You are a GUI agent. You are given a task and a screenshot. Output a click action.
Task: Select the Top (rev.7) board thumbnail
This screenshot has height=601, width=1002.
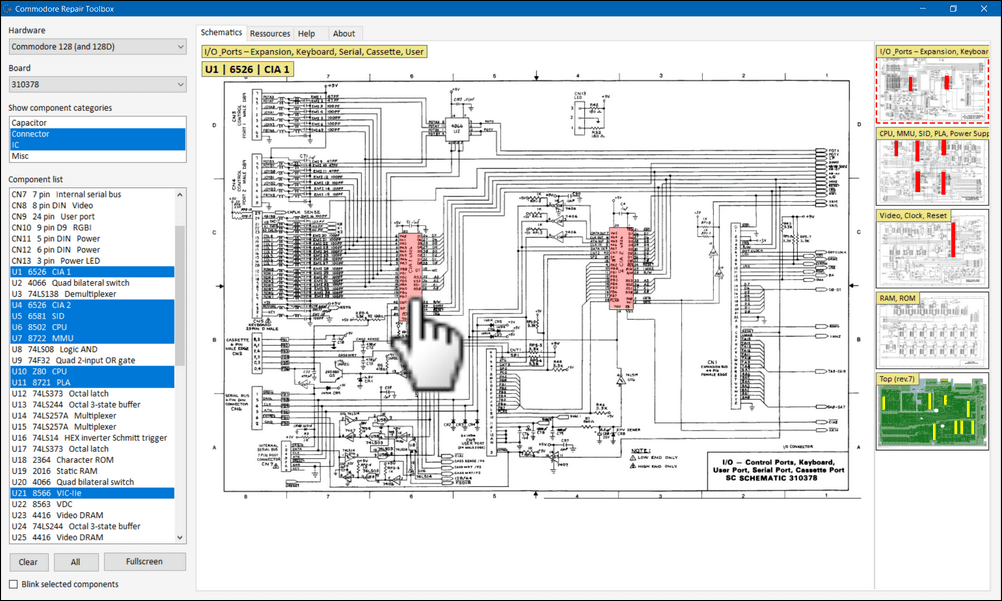(932, 412)
